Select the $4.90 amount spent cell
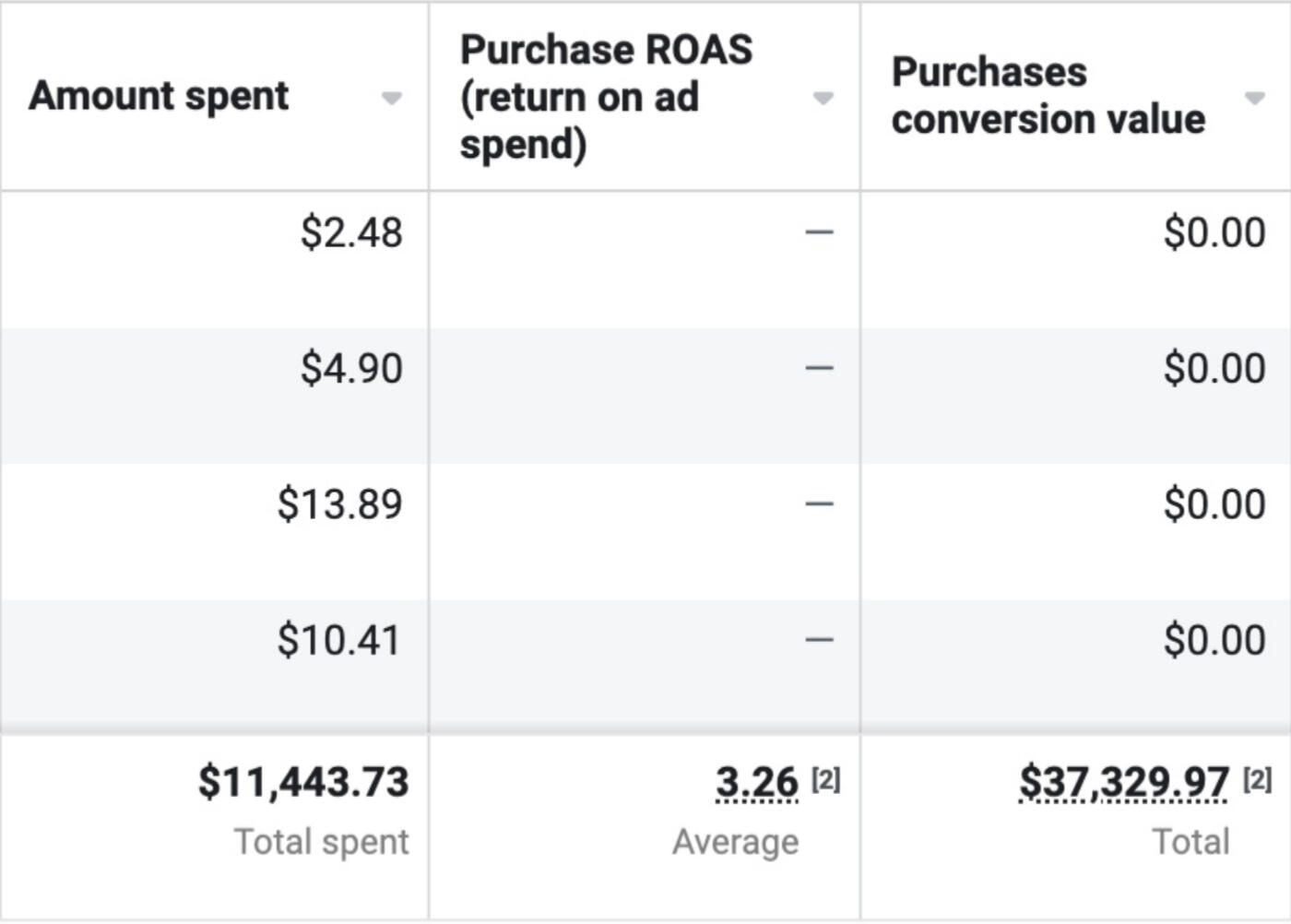 point(351,369)
